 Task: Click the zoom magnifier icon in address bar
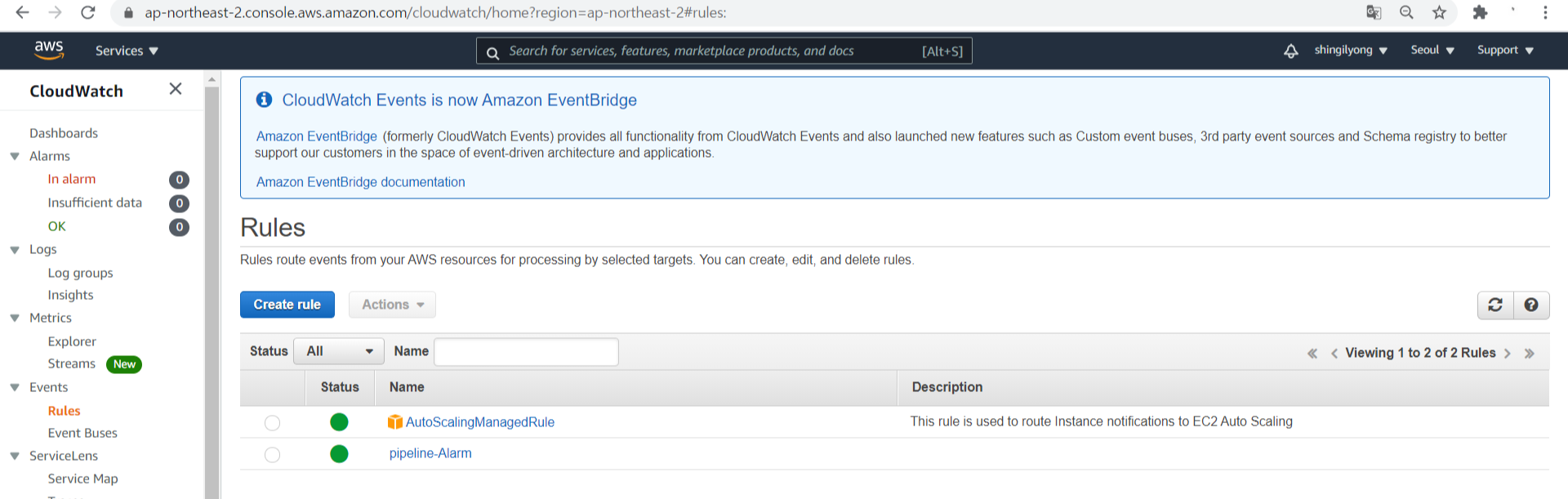tap(1406, 12)
